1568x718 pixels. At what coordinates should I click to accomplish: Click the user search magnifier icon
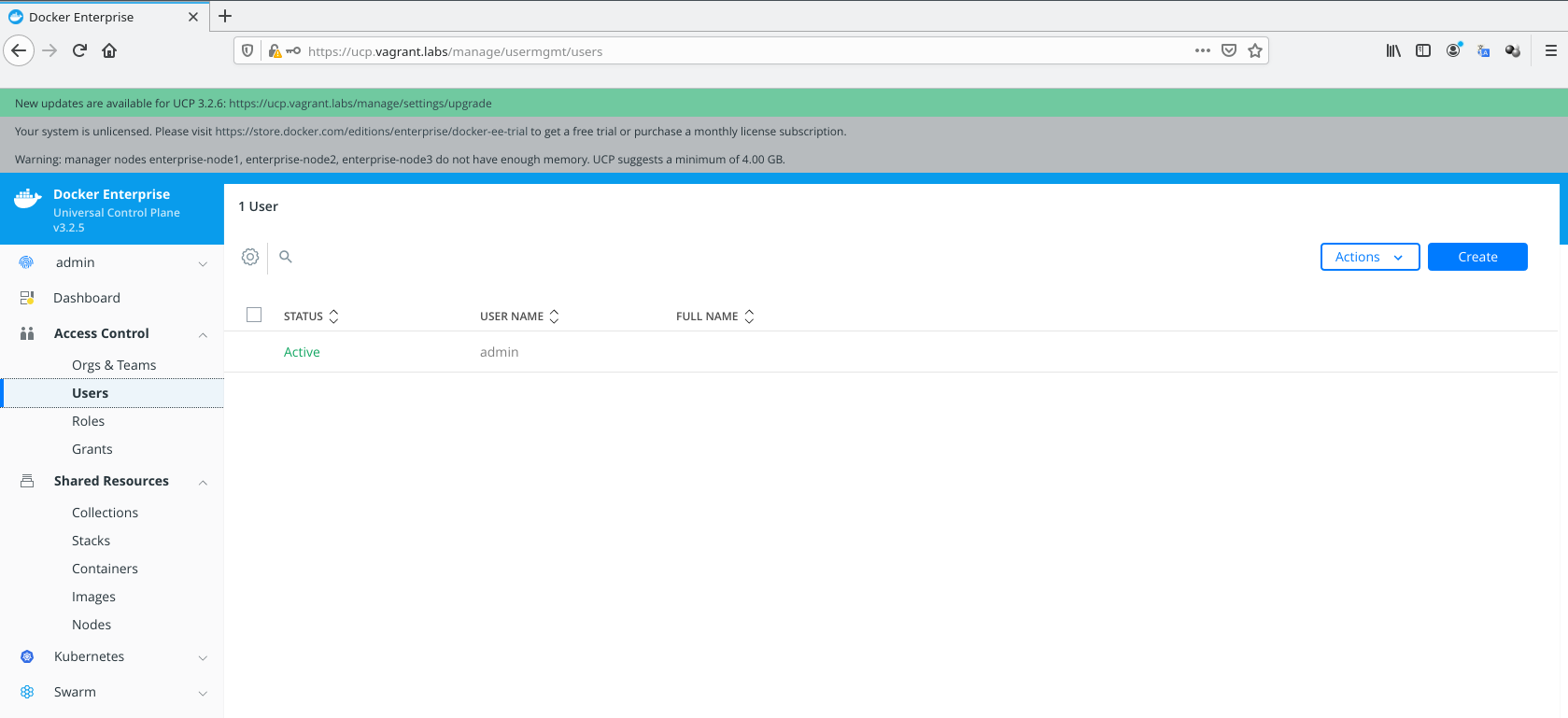pos(286,257)
